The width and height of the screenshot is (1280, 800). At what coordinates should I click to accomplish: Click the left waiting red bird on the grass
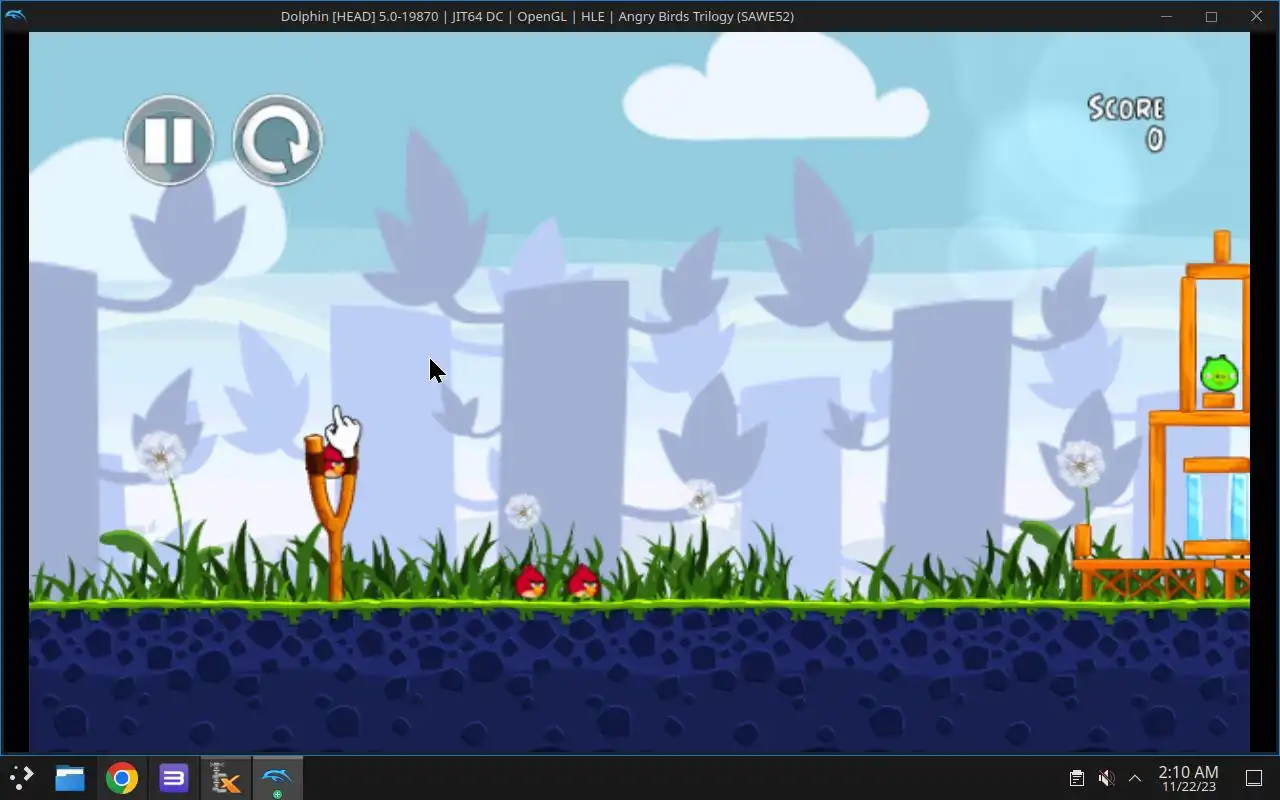[x=530, y=581]
